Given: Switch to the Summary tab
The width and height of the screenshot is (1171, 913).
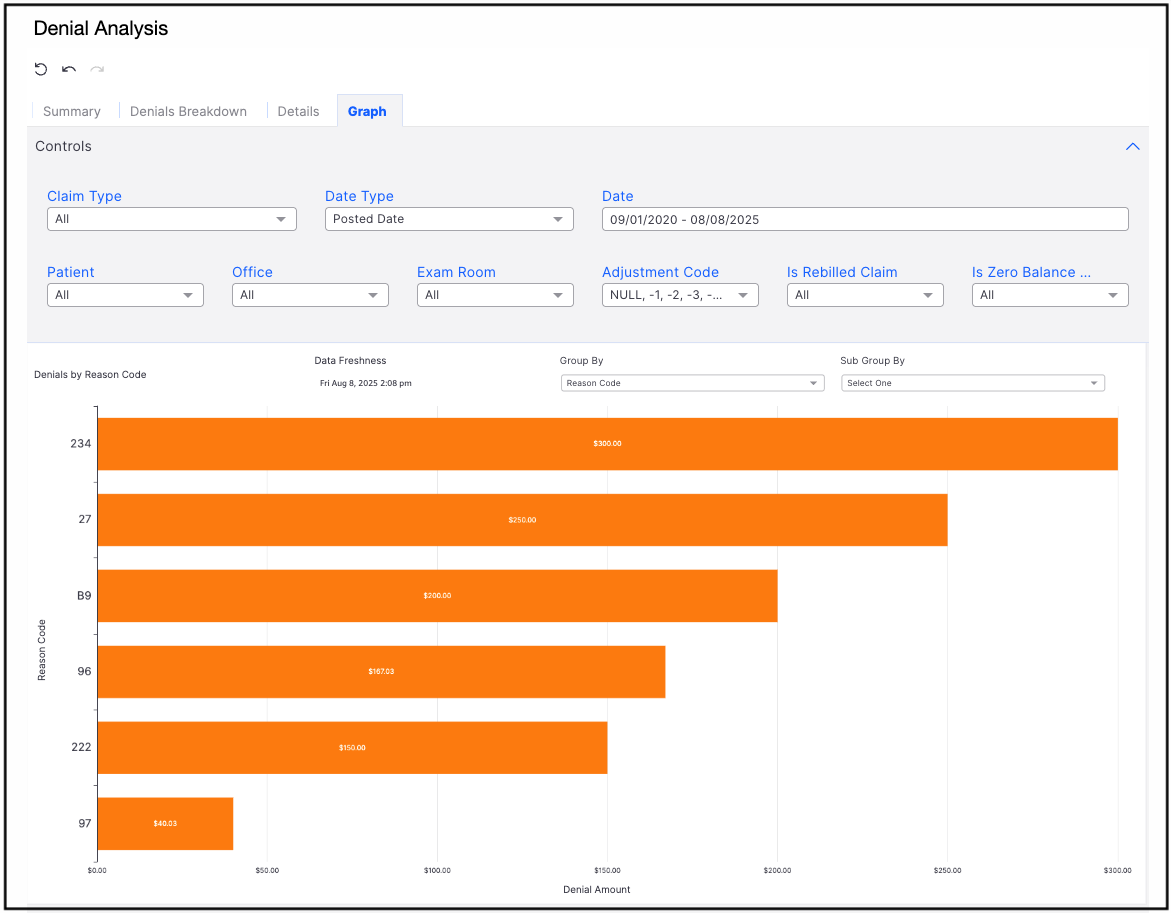Looking at the screenshot, I should 72,111.
